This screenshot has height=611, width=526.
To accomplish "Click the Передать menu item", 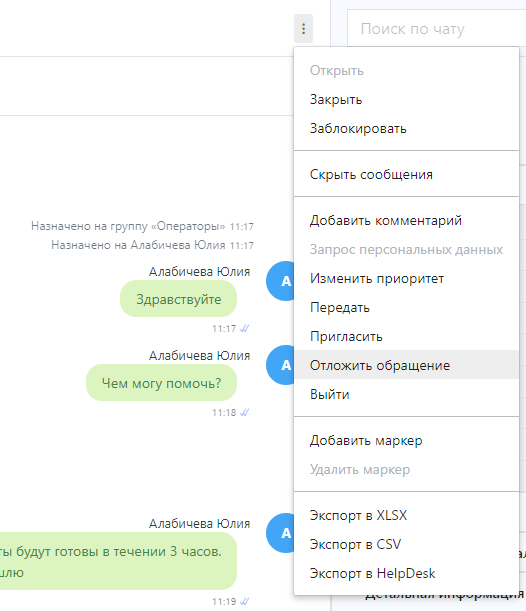I will point(406,307).
